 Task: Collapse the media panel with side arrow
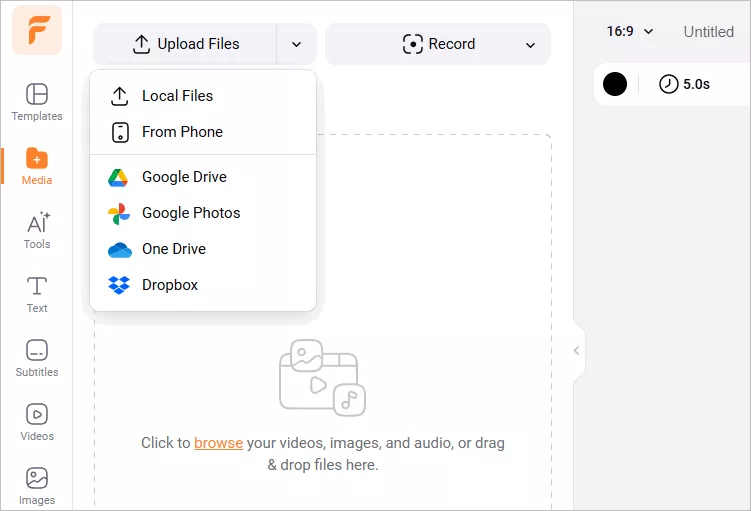(x=577, y=351)
